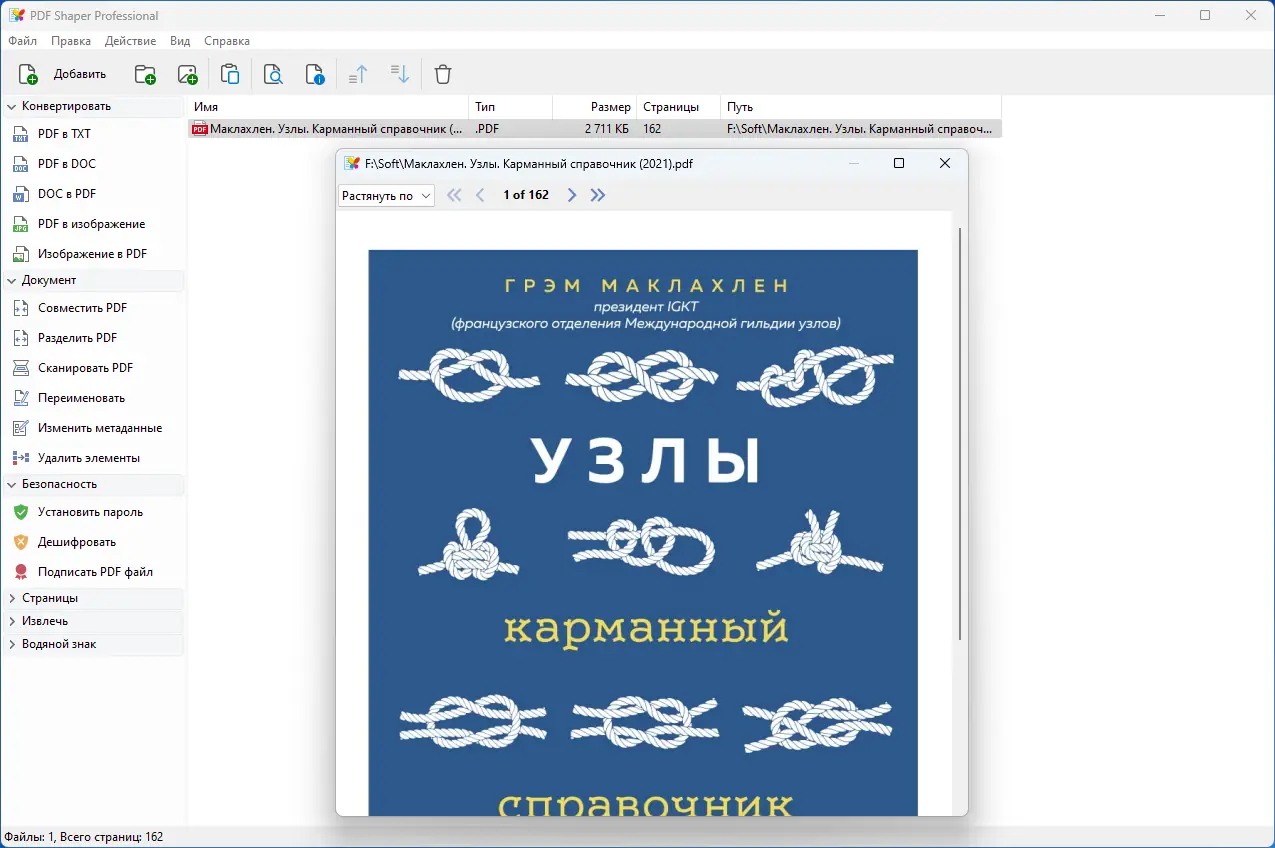Click the add folder toolbar icon
Image resolution: width=1275 pixels, height=848 pixels.
tap(144, 74)
